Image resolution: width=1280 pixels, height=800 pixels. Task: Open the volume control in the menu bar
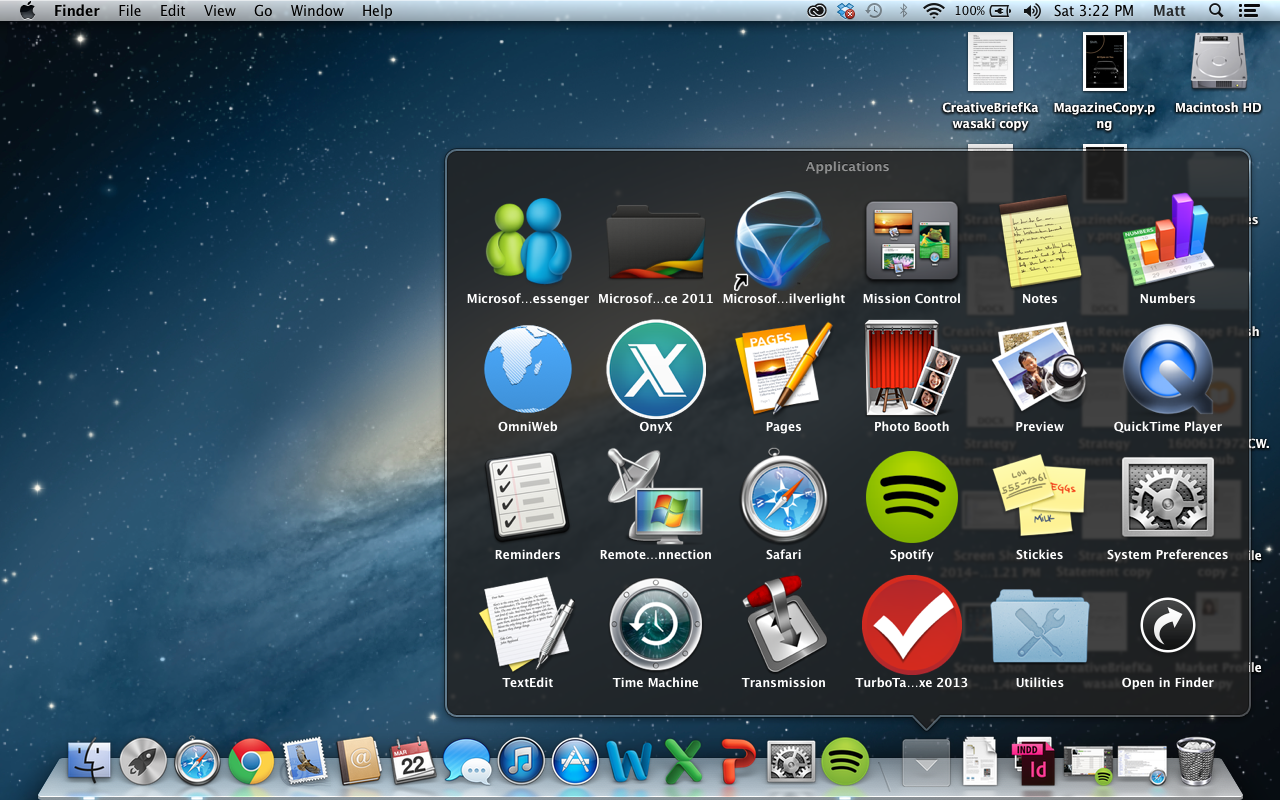coord(1032,11)
